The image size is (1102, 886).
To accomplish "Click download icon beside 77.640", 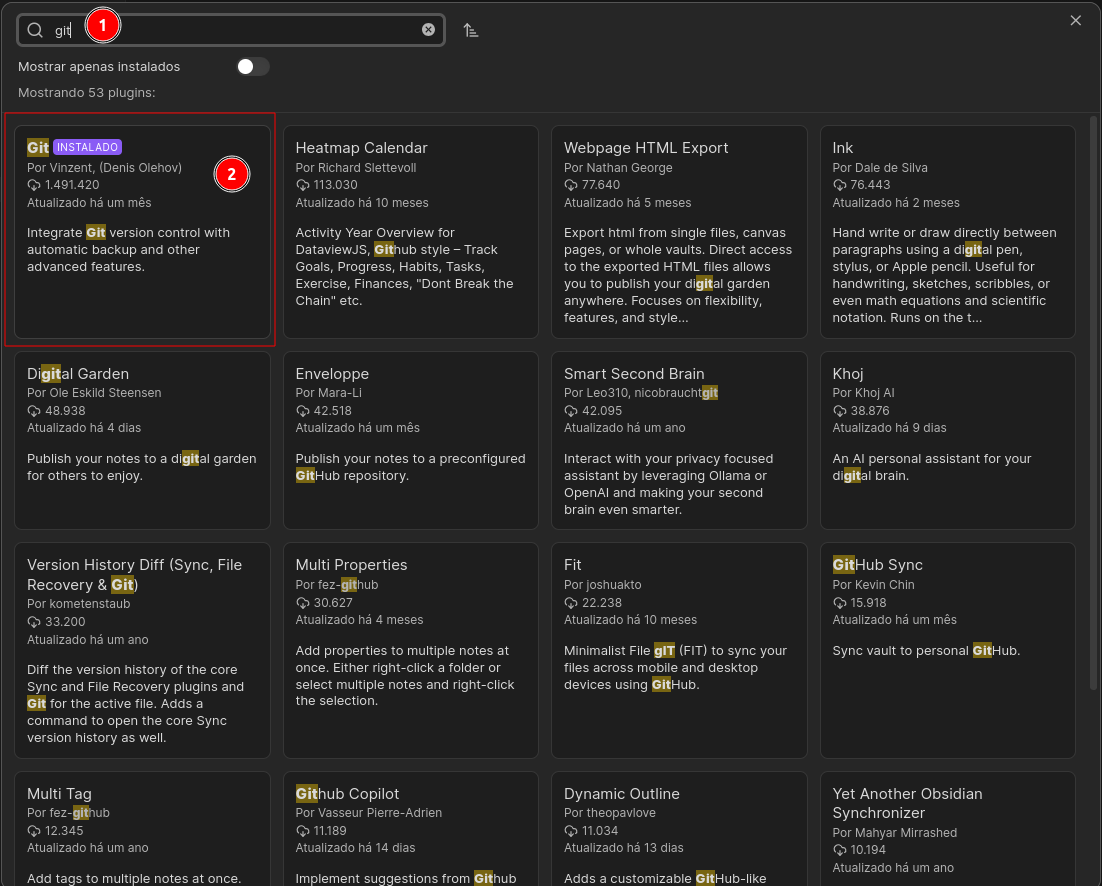I will click(x=571, y=185).
